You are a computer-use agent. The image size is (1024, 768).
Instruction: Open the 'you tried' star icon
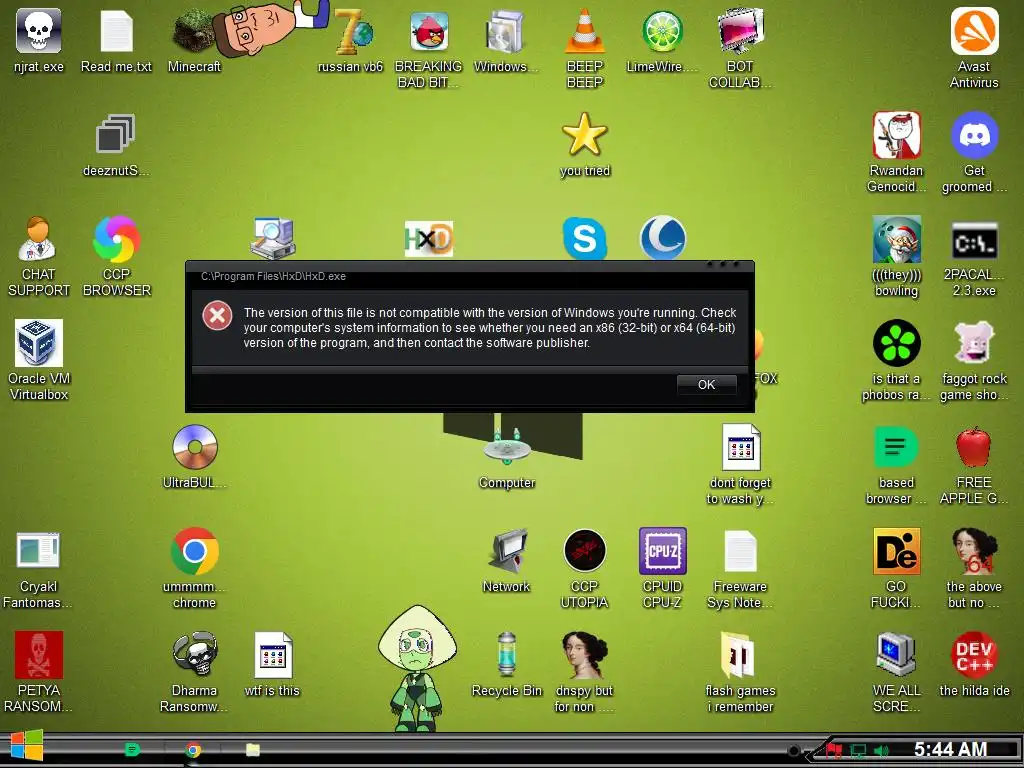click(584, 134)
